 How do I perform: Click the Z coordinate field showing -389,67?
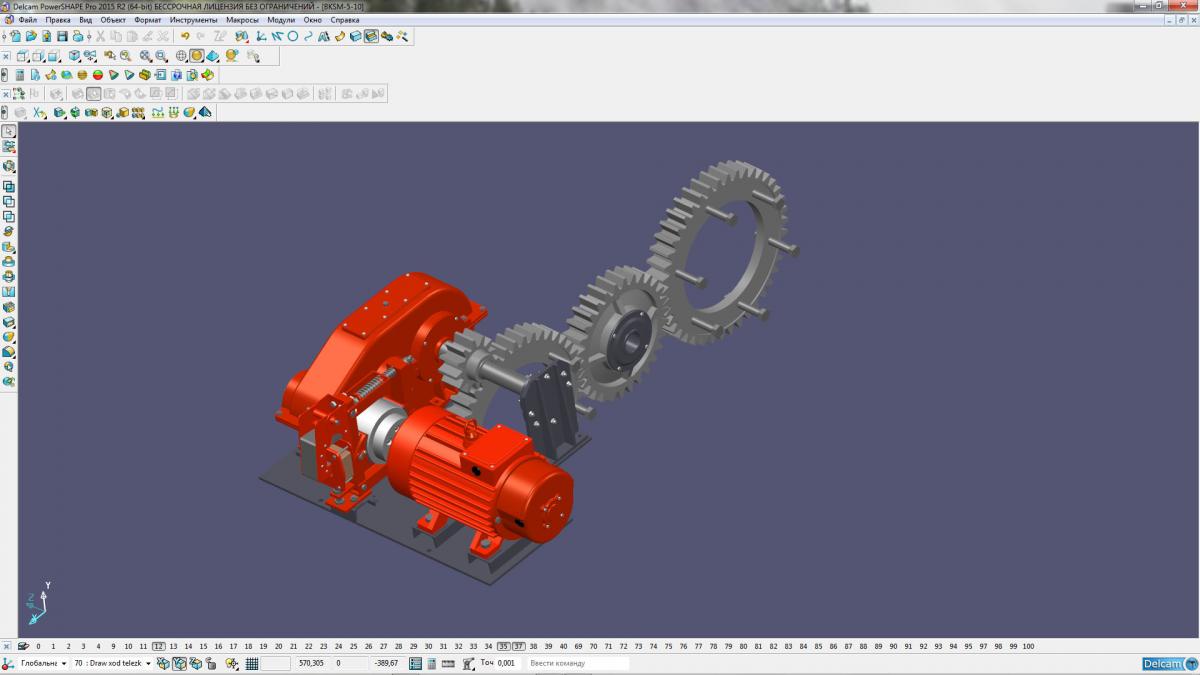(386, 663)
